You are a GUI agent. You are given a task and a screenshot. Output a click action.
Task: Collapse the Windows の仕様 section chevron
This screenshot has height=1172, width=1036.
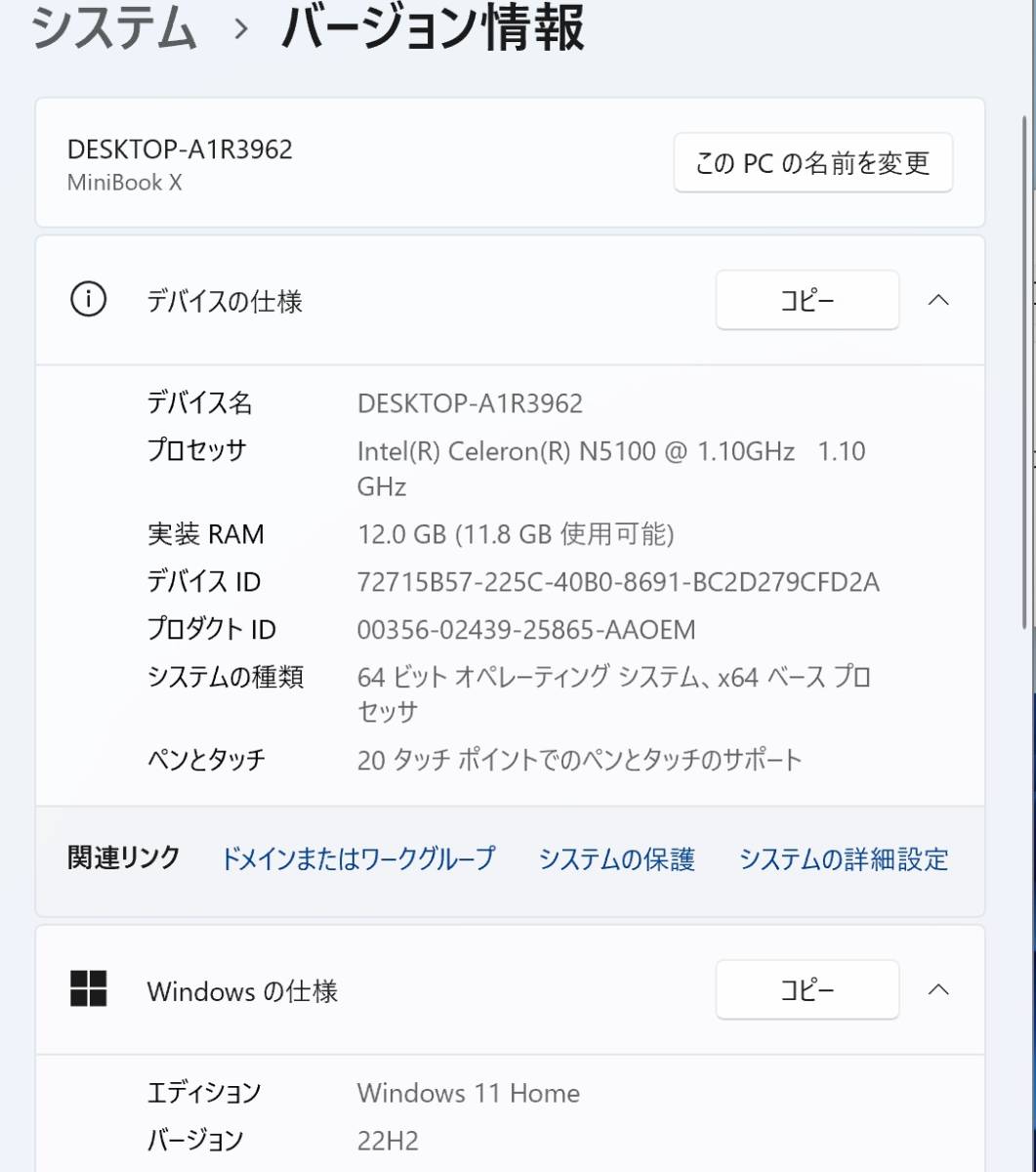click(x=938, y=989)
